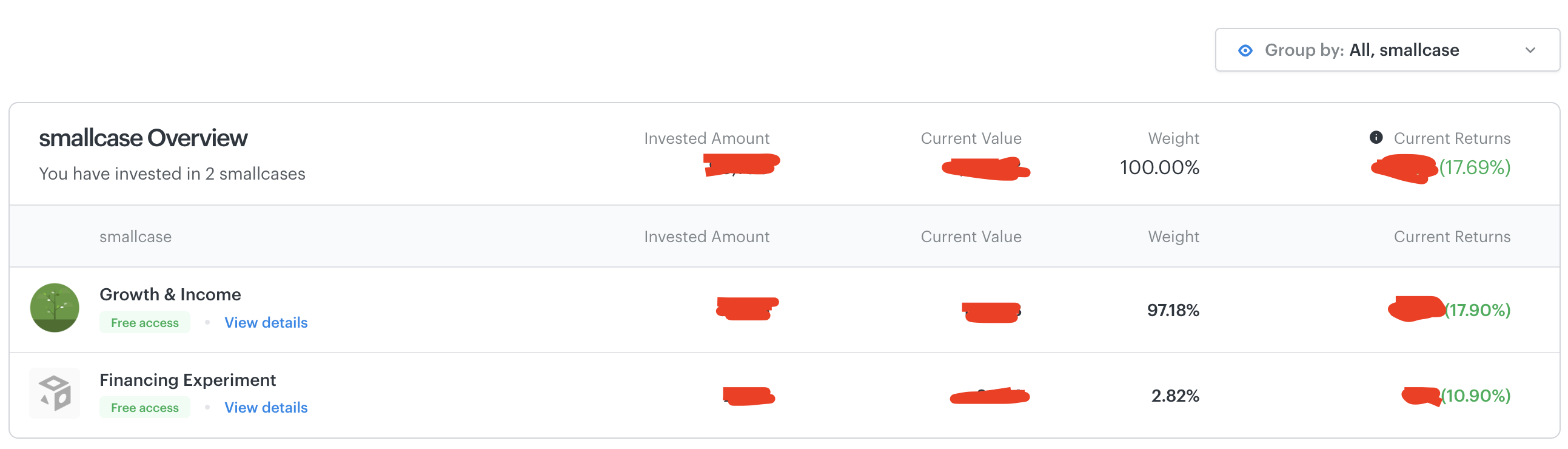Screen dimensions: 1568x449
Task: Click the smallcase Overview heading
Action: click(x=143, y=138)
